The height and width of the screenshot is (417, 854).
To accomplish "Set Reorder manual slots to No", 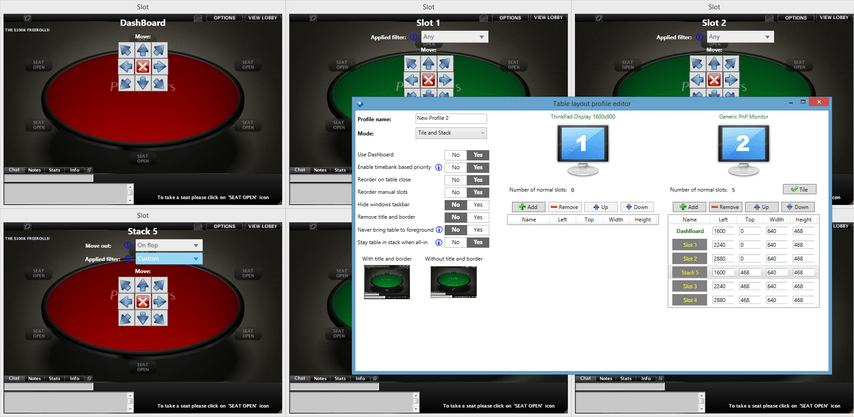I will tap(456, 192).
